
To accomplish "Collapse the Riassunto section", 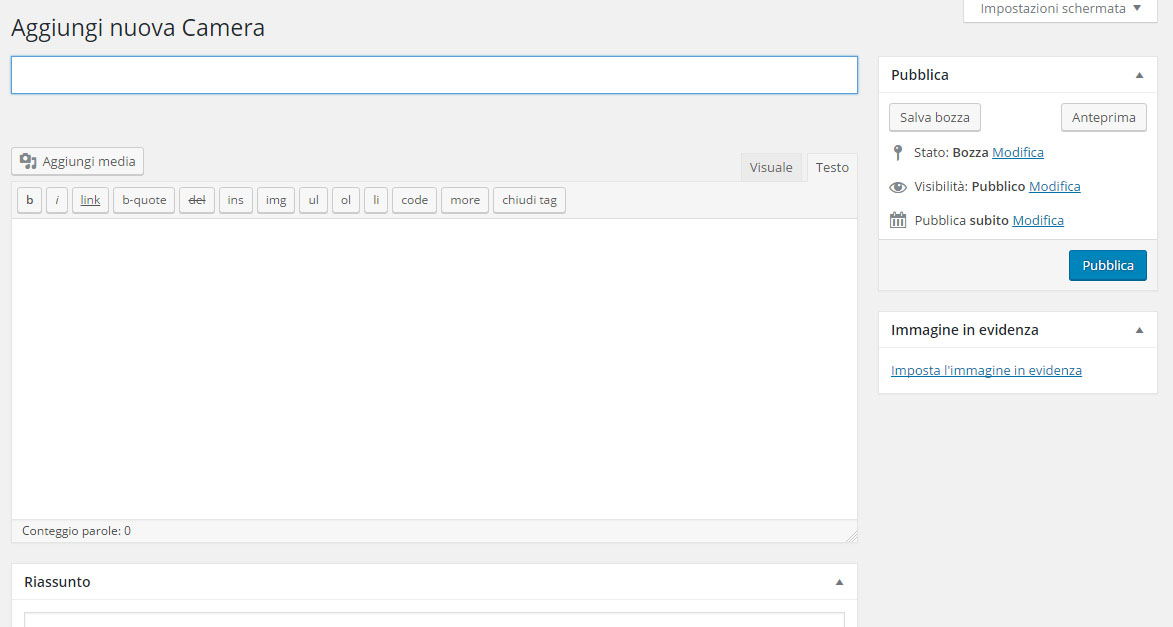I will tap(838, 581).
